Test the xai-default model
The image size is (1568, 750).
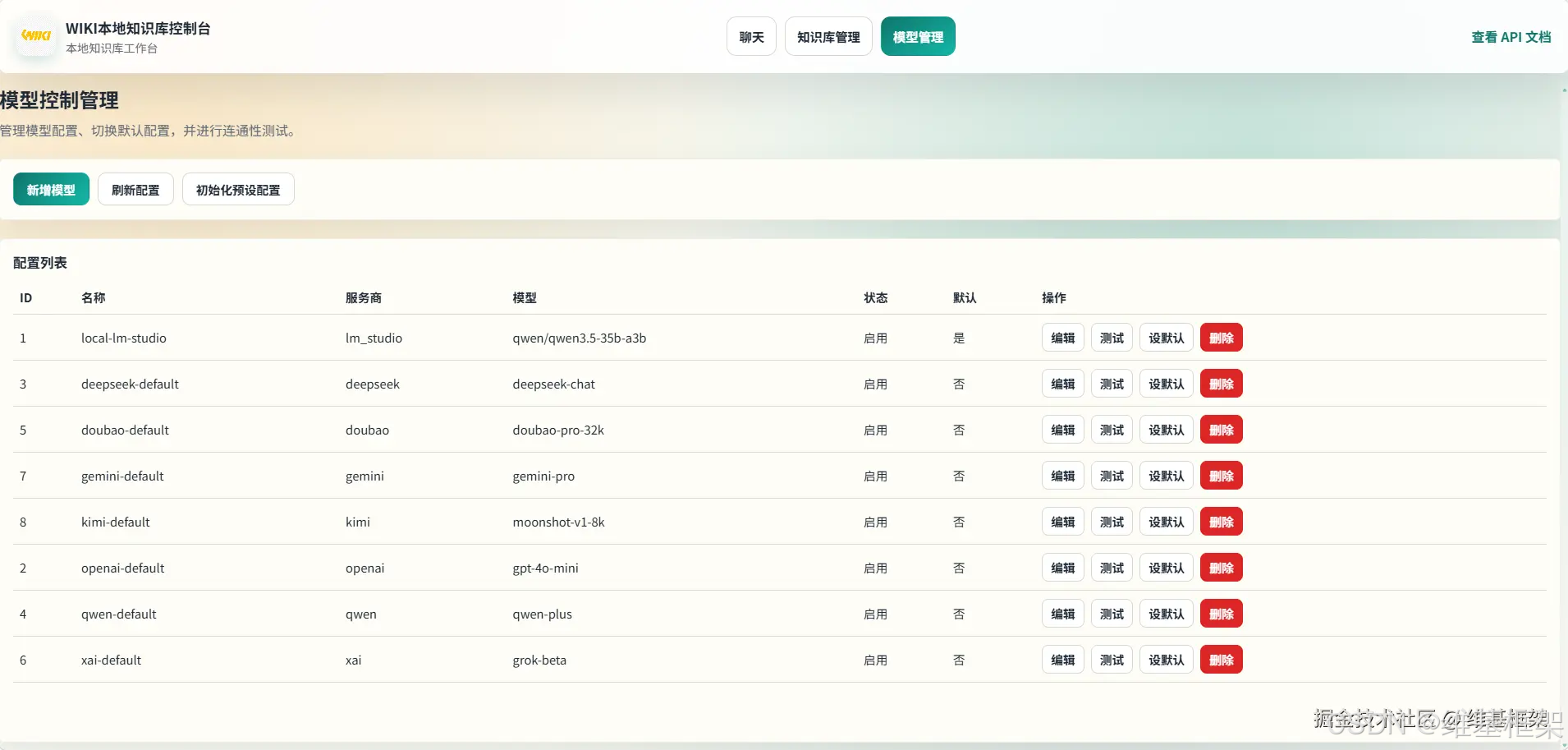click(x=1112, y=660)
